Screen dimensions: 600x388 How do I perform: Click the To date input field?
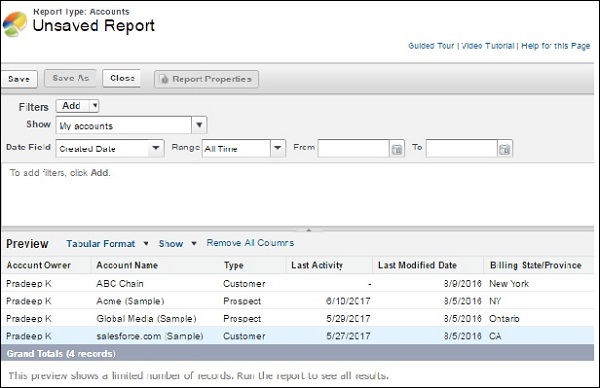tap(461, 148)
